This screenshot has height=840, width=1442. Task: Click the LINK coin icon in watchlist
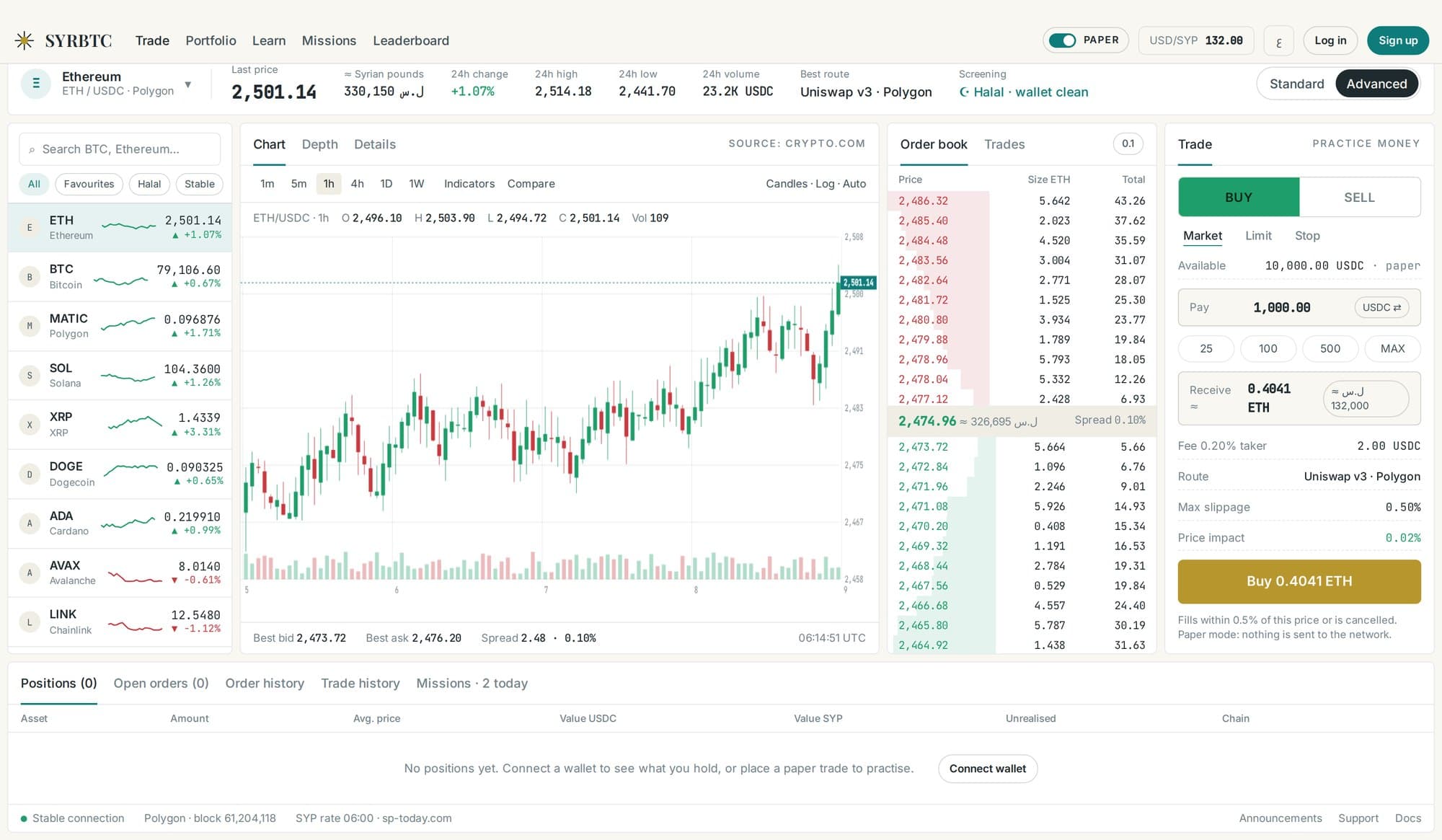(x=30, y=622)
